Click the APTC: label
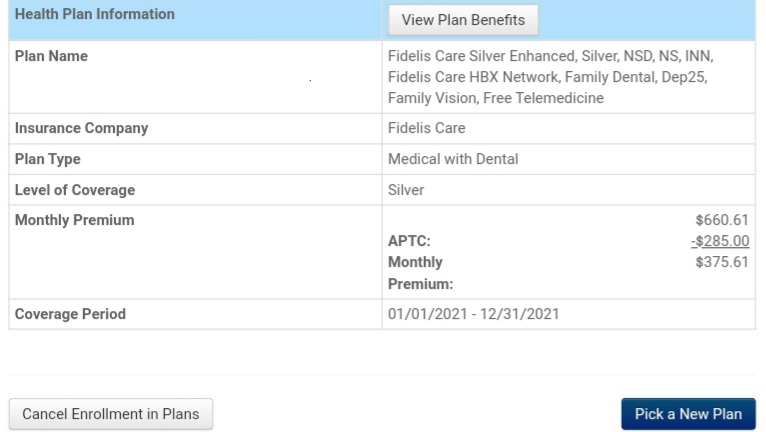 pos(409,241)
